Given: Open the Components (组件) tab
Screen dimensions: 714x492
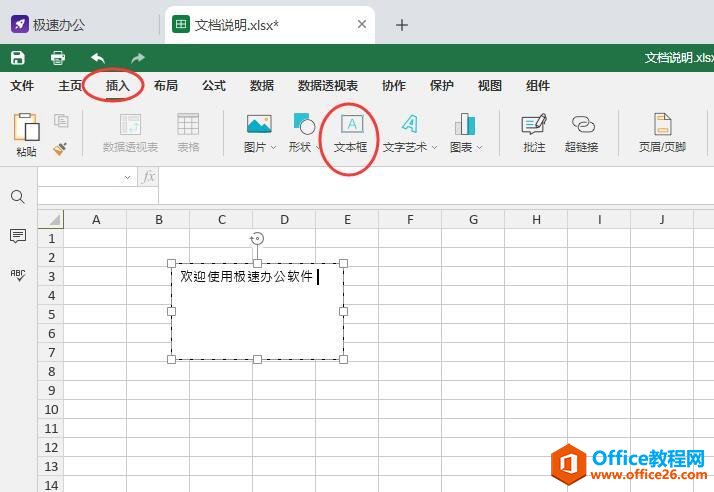Looking at the screenshot, I should 538,86.
